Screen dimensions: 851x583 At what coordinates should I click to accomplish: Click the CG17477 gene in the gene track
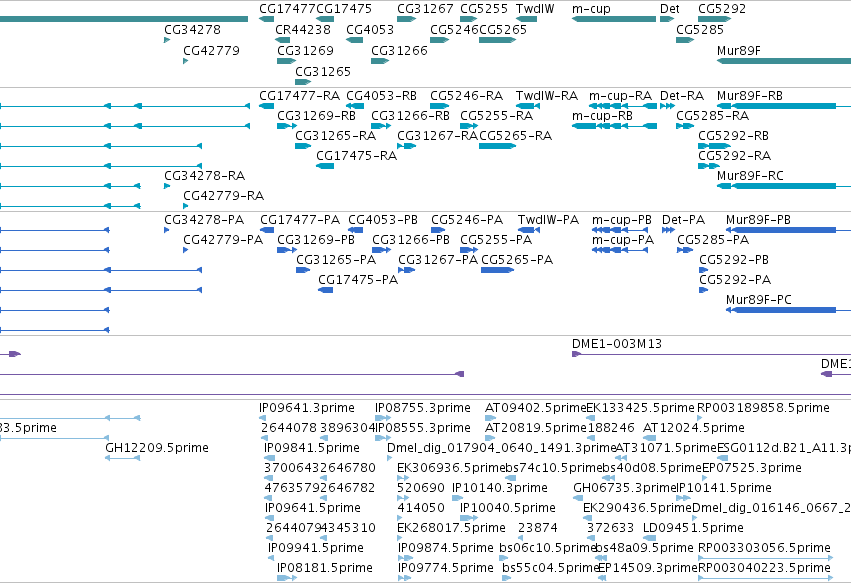[266, 19]
